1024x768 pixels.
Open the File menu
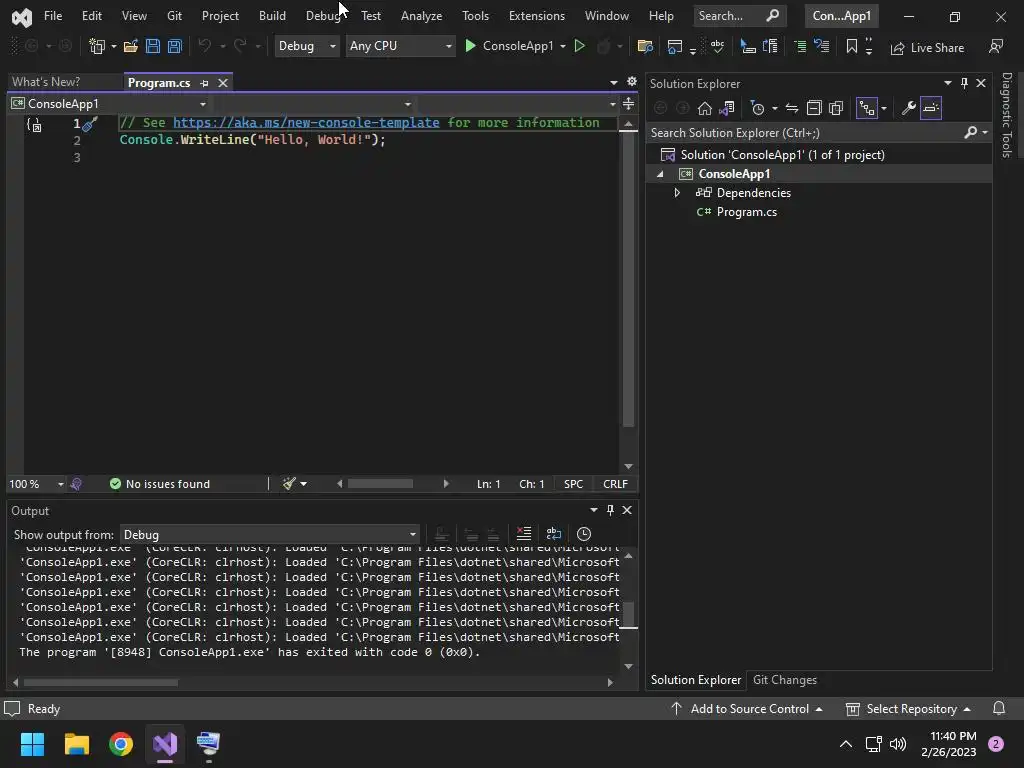[53, 16]
